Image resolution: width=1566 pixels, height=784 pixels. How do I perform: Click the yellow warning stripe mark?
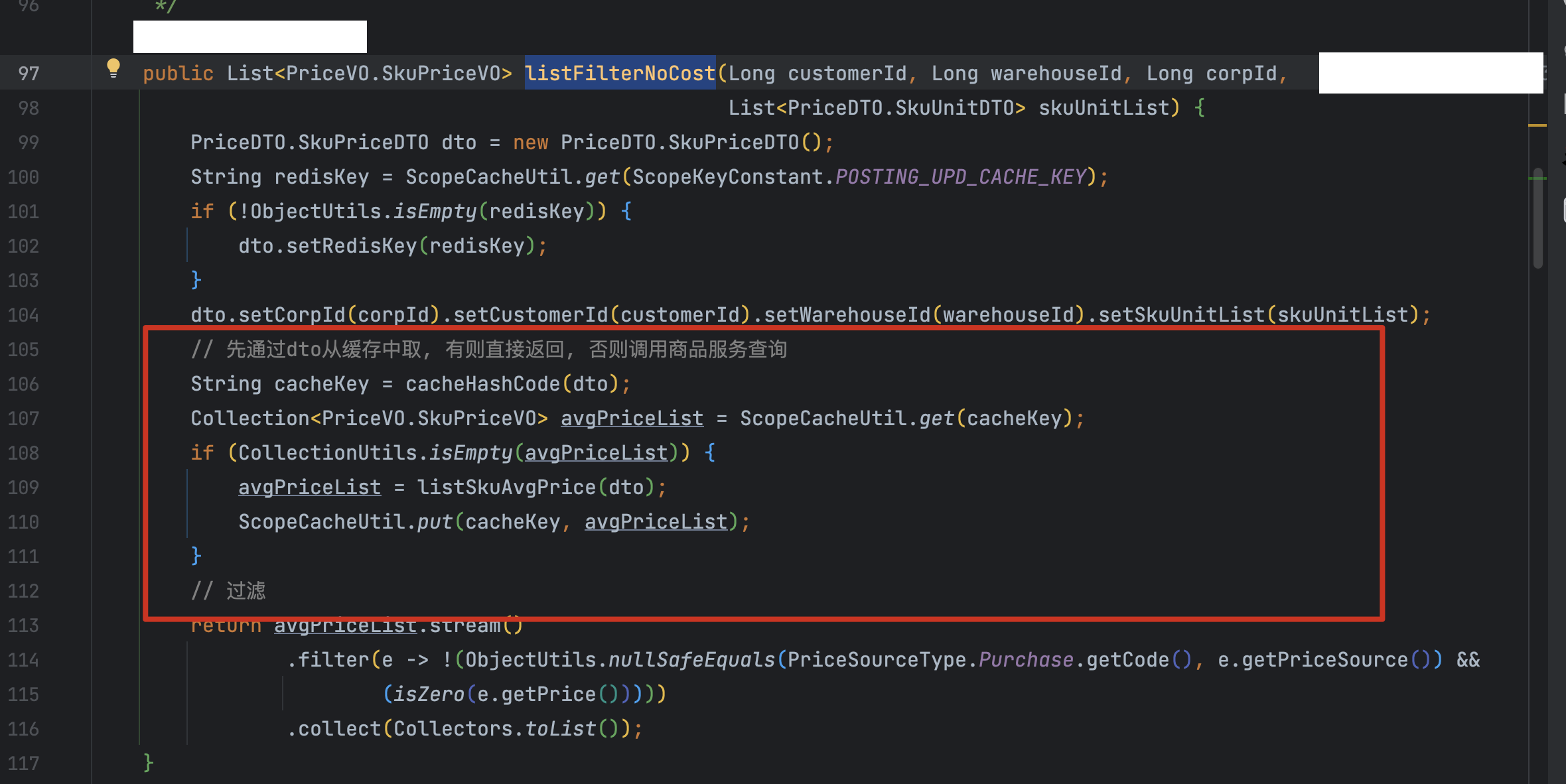(x=1537, y=125)
